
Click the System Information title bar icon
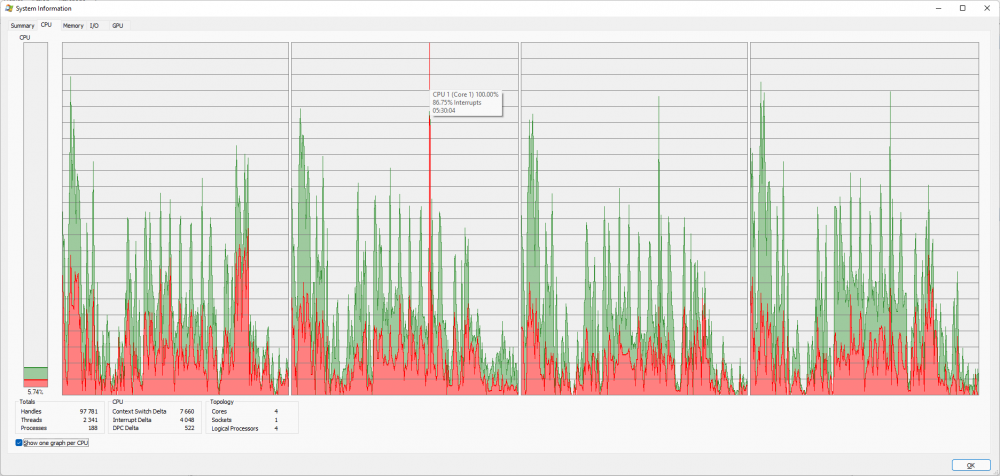tap(9, 8)
